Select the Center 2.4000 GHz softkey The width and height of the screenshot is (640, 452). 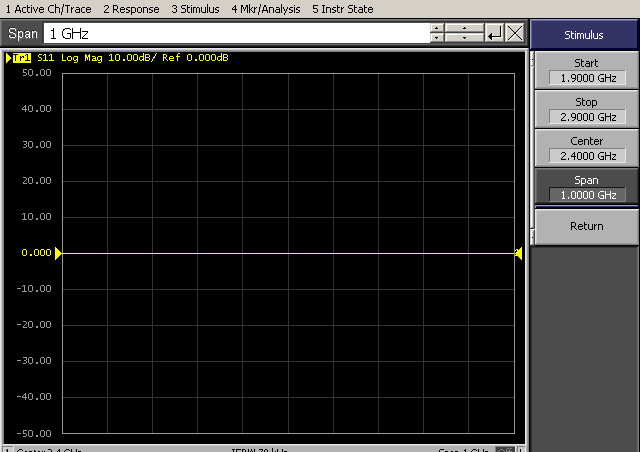pyautogui.click(x=587, y=148)
